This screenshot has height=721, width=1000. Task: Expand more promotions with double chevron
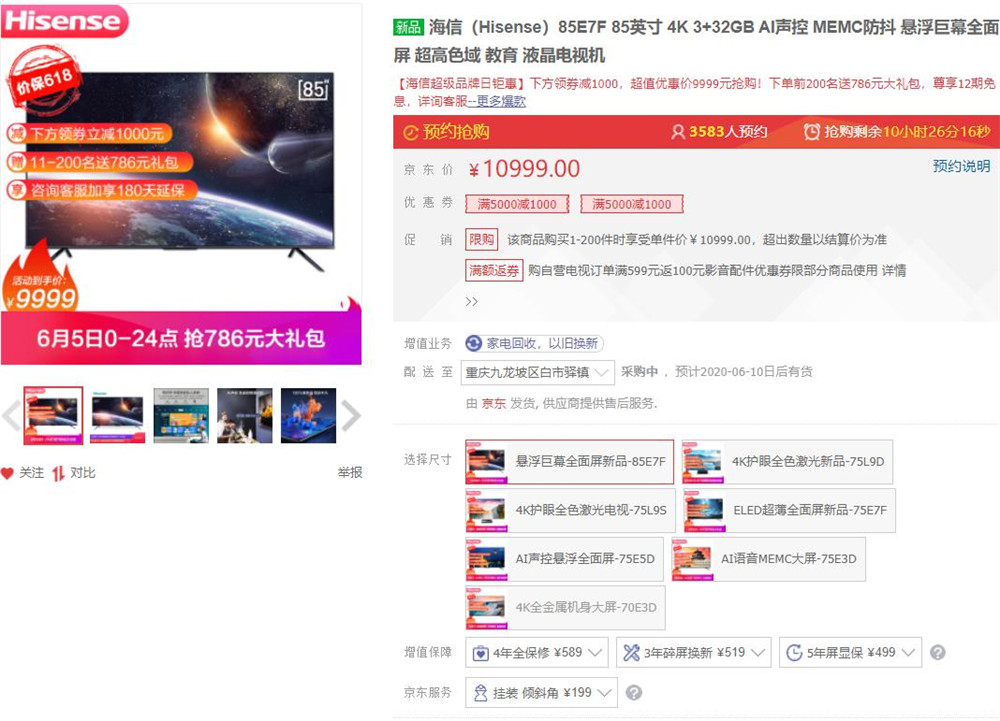(x=472, y=302)
